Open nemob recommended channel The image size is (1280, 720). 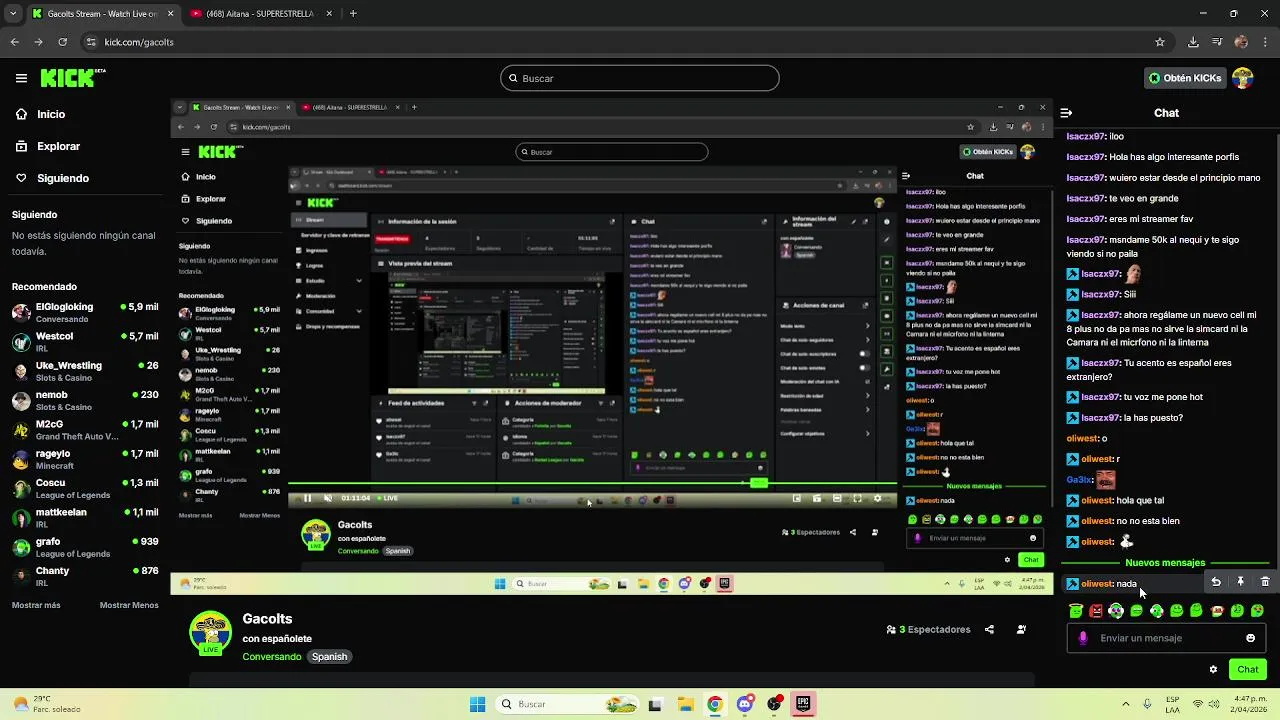pos(85,400)
